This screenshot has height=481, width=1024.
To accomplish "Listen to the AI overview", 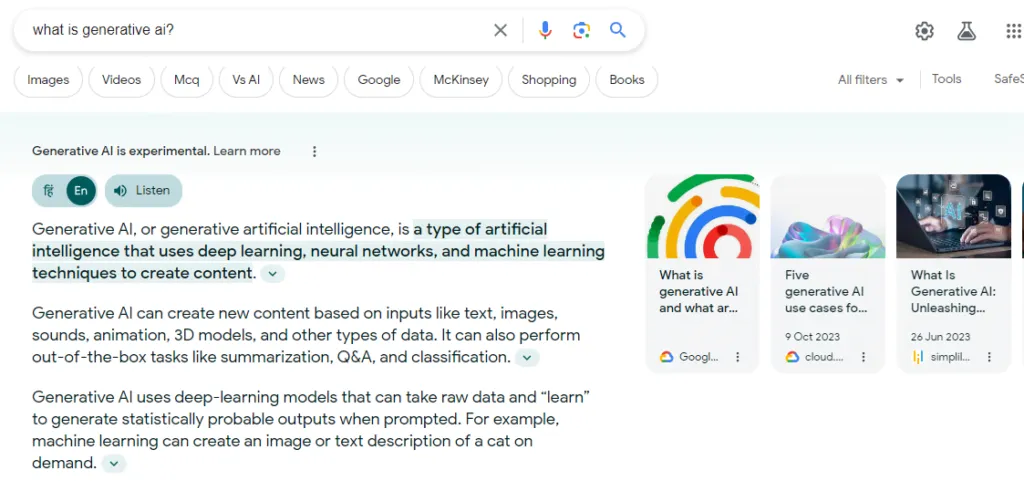I will click(143, 191).
